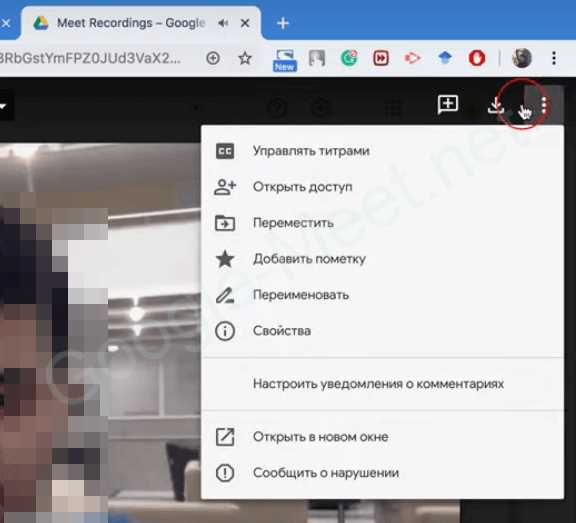Click Добавить пометку menu item
576x523 pixels.
tap(382, 259)
